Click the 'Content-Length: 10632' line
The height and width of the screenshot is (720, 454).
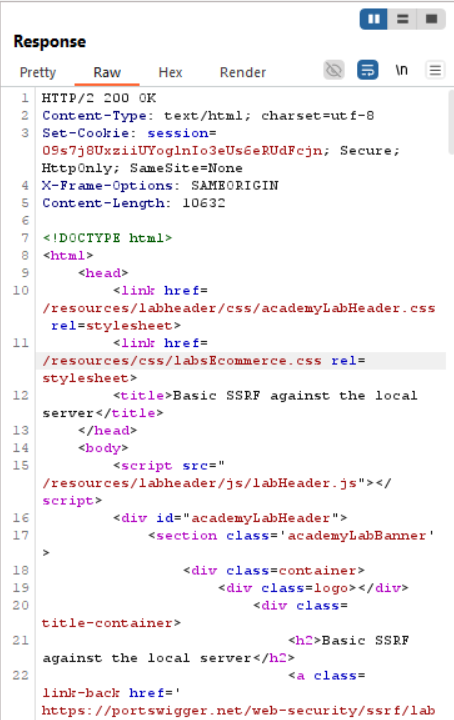click(x=134, y=203)
